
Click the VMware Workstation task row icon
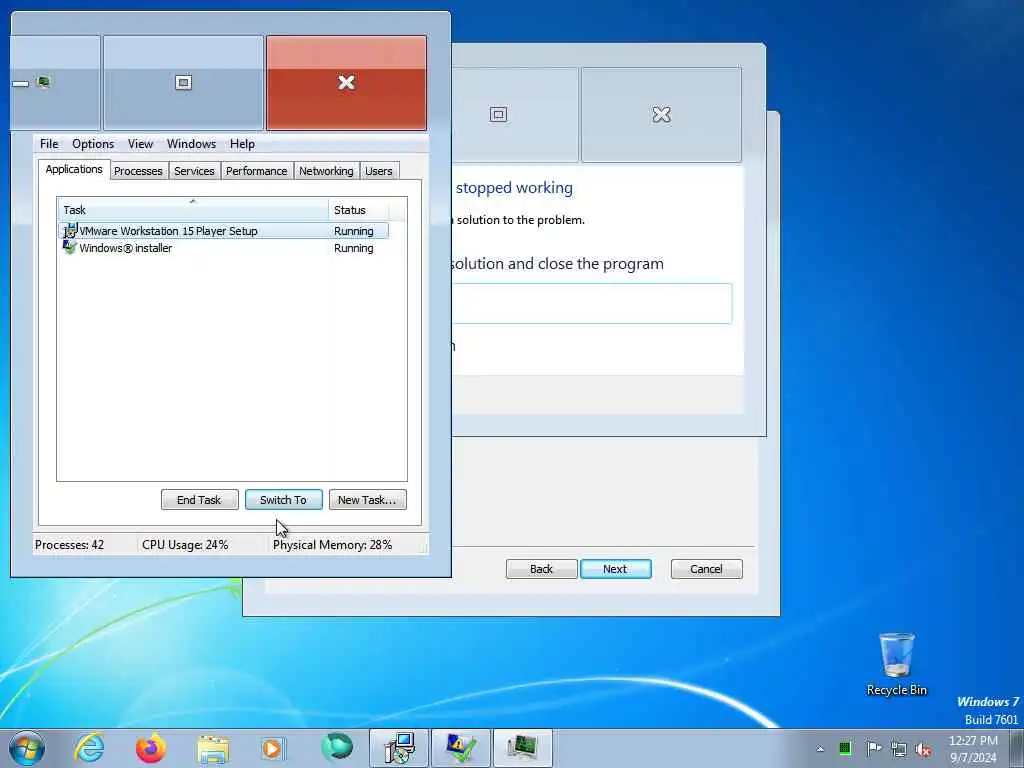tap(70, 231)
